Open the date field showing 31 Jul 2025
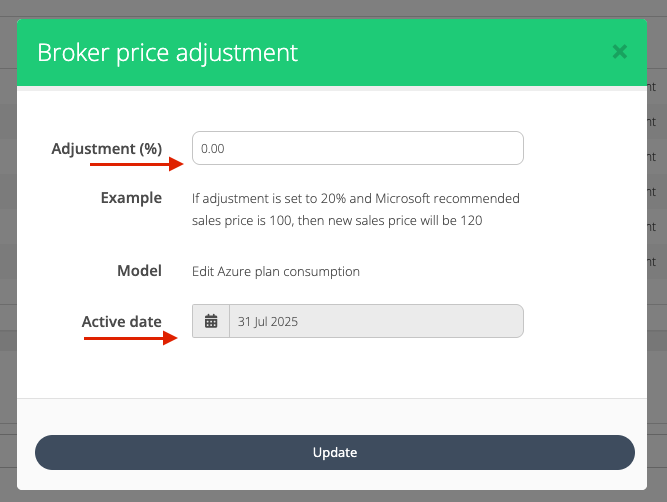 pyautogui.click(x=375, y=321)
